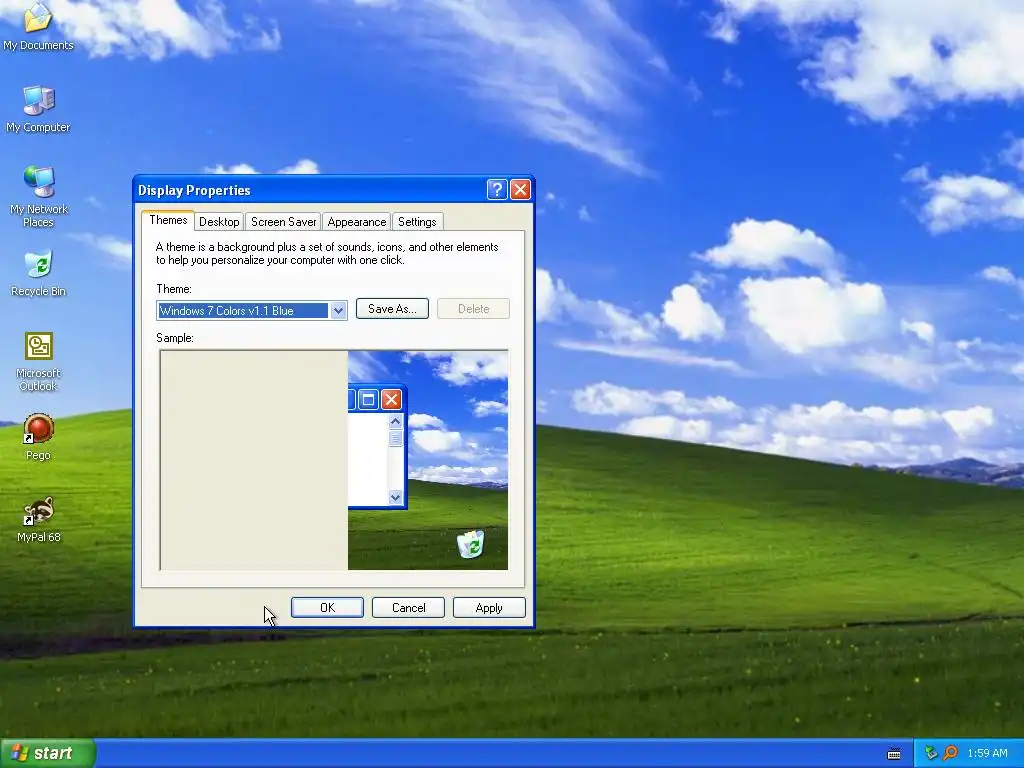Click the Display Properties title bar
Image resolution: width=1024 pixels, height=768 pixels.
coord(310,190)
